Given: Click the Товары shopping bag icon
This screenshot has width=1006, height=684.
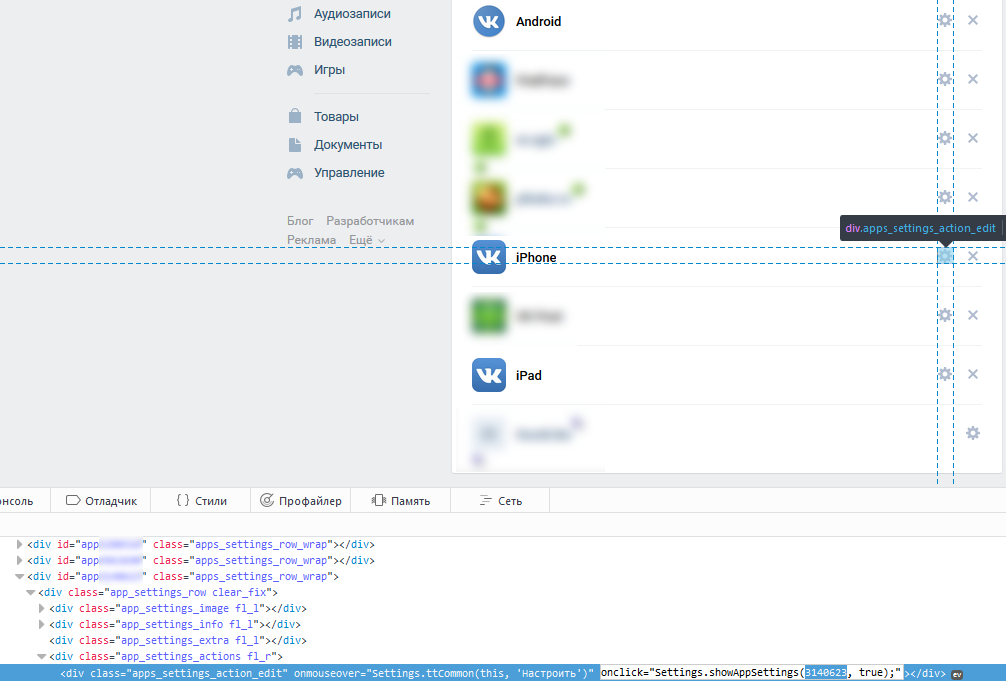Looking at the screenshot, I should click(294, 116).
